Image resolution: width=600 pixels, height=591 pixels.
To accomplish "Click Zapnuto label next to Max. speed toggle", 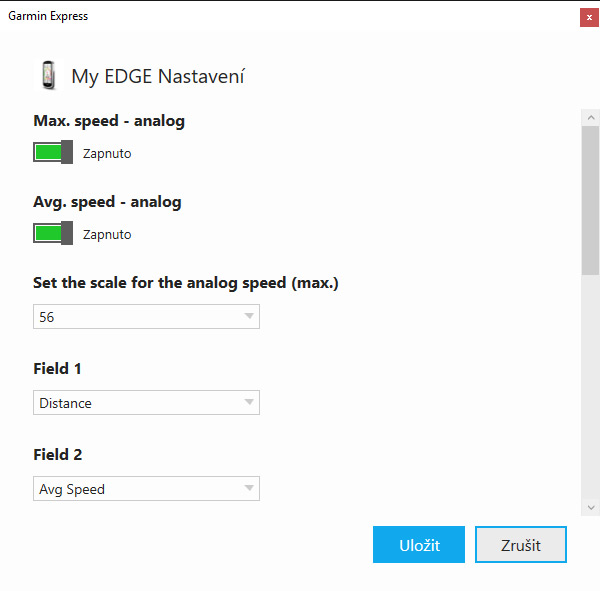I will [x=107, y=153].
